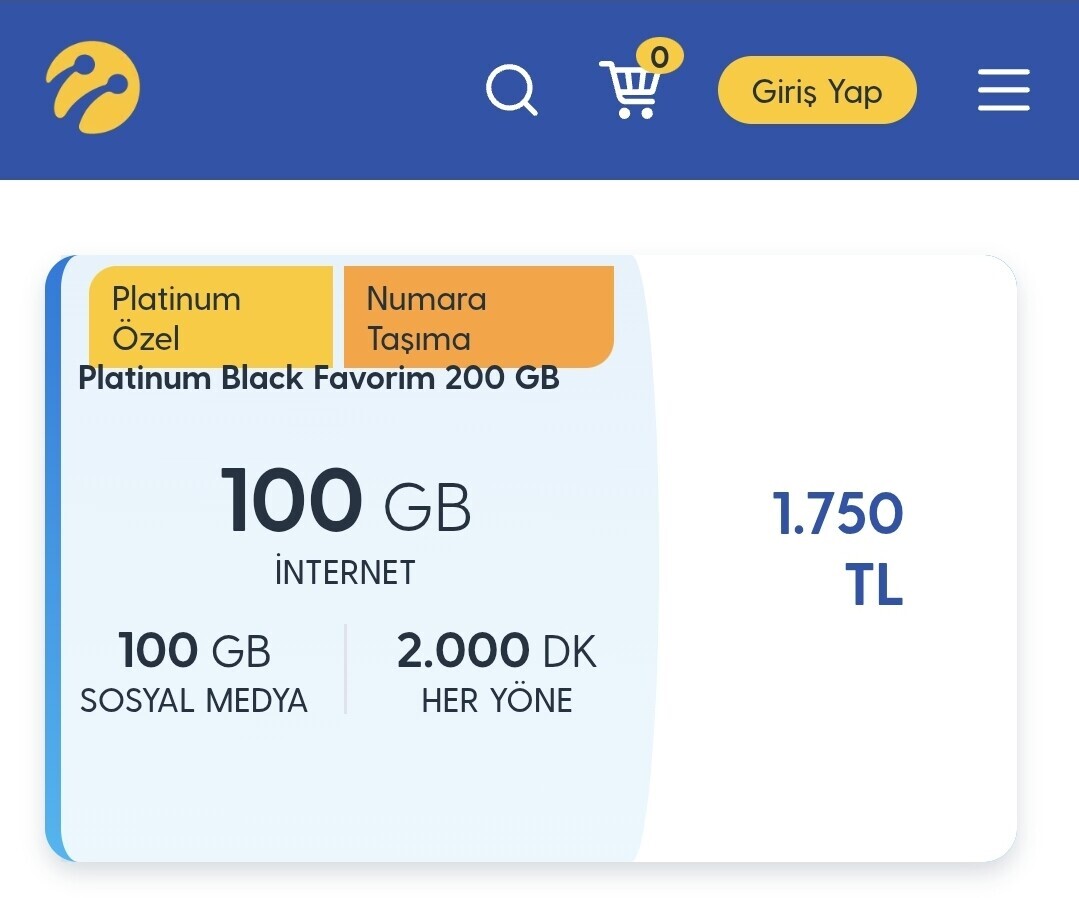The width and height of the screenshot is (1079, 898).
Task: Tap the cart item count badge
Action: [x=659, y=57]
